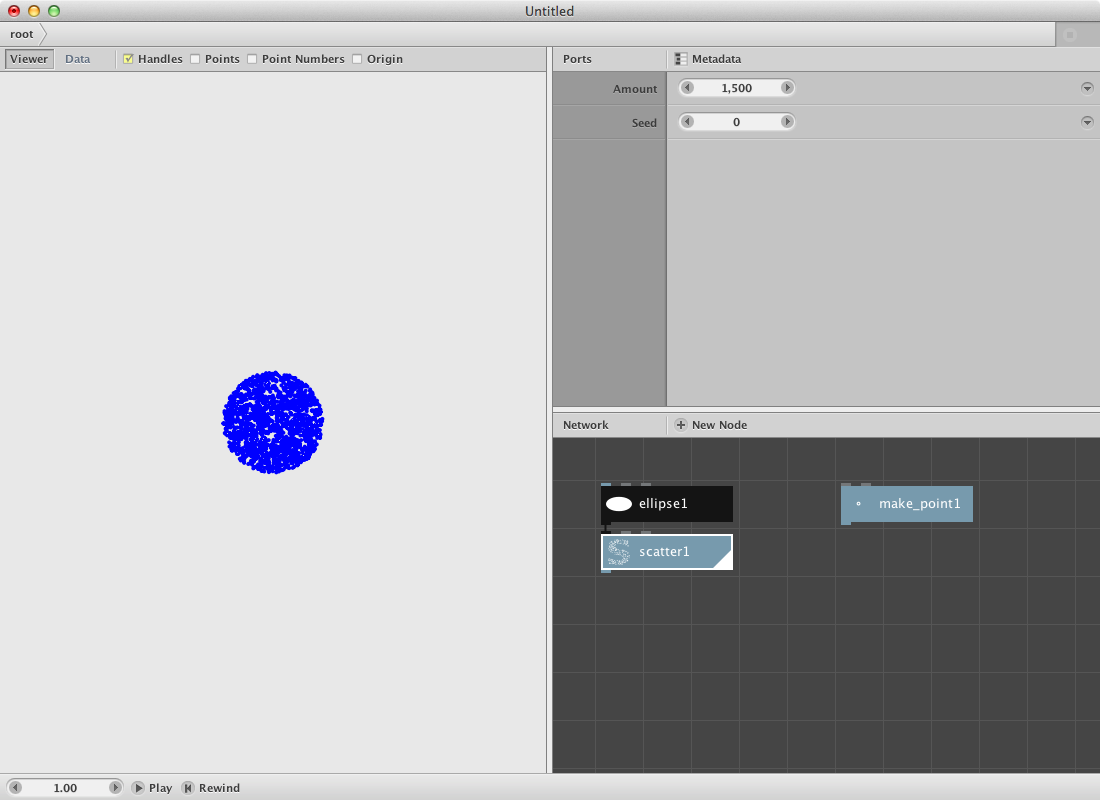1100x800 pixels.
Task: Switch to the Data tab
Action: pyautogui.click(x=77, y=59)
